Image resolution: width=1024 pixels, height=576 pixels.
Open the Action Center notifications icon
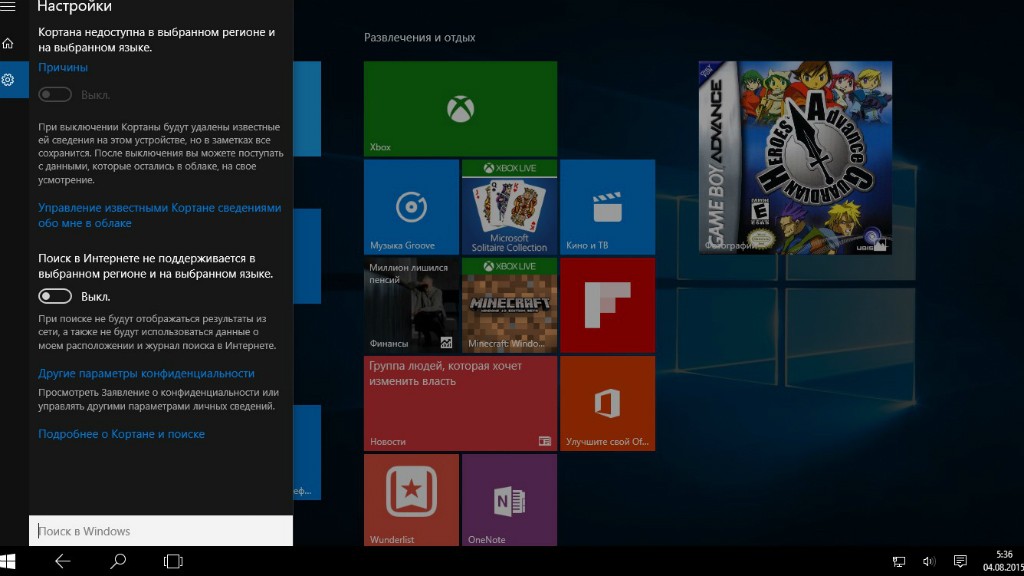point(960,562)
